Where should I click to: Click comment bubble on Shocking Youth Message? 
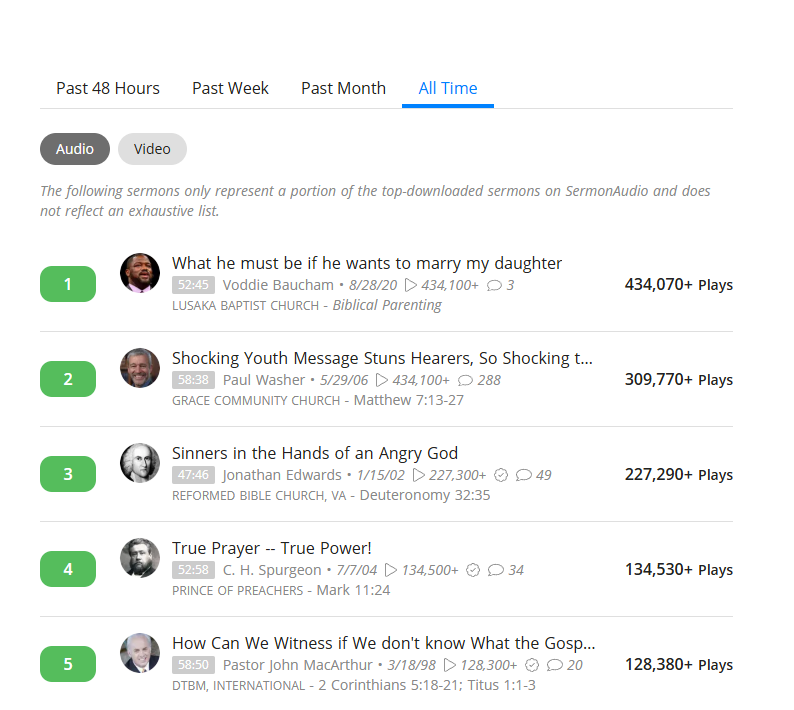(465, 380)
